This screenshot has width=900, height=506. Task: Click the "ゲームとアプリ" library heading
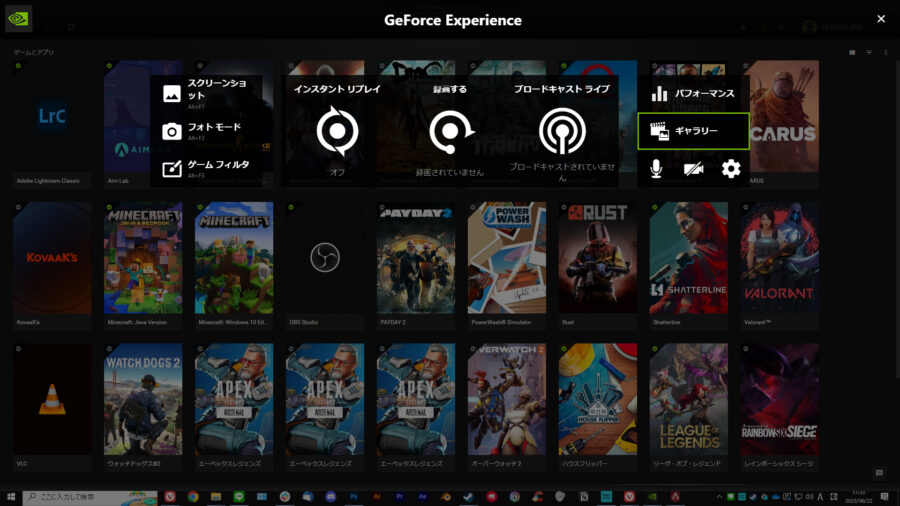[33, 52]
